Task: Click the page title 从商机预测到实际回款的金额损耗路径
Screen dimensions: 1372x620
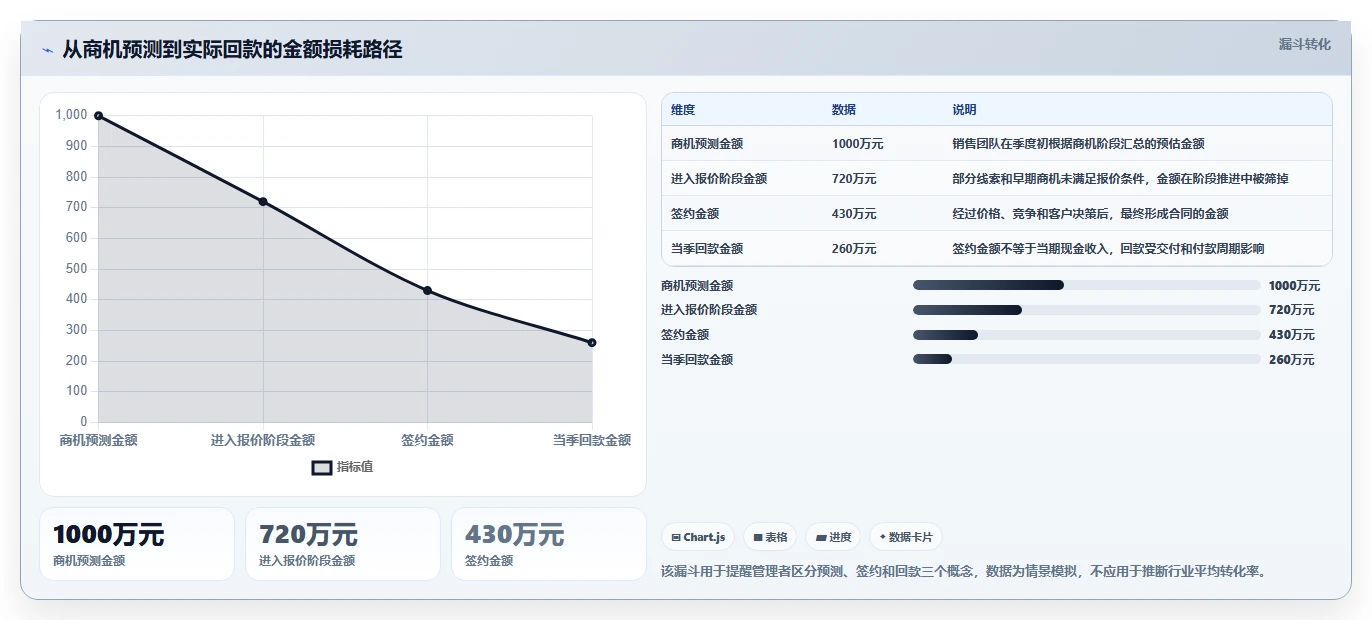Action: pos(232,50)
